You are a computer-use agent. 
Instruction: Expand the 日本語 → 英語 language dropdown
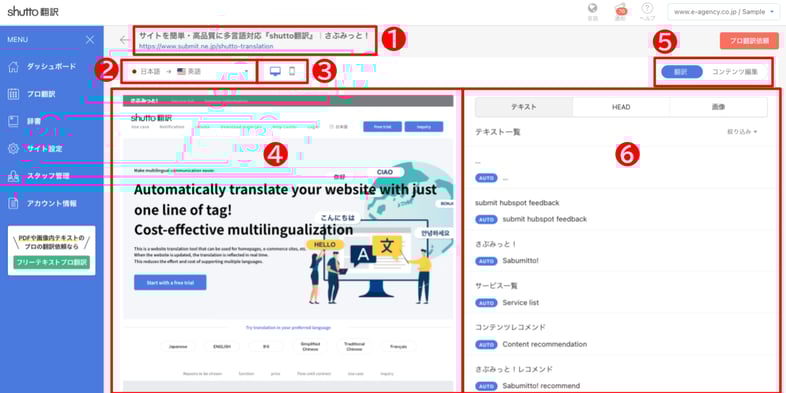tap(189, 72)
